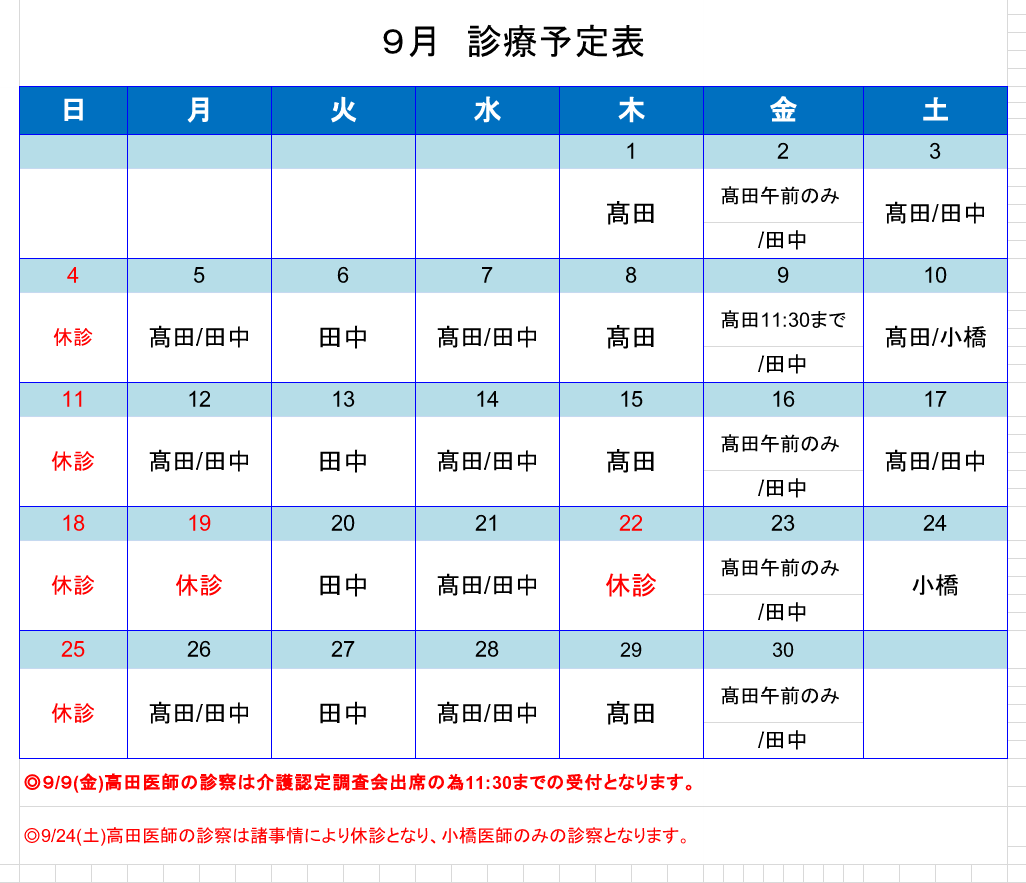This screenshot has width=1026, height=883.
Task: Click date cell 8
Action: (631, 276)
